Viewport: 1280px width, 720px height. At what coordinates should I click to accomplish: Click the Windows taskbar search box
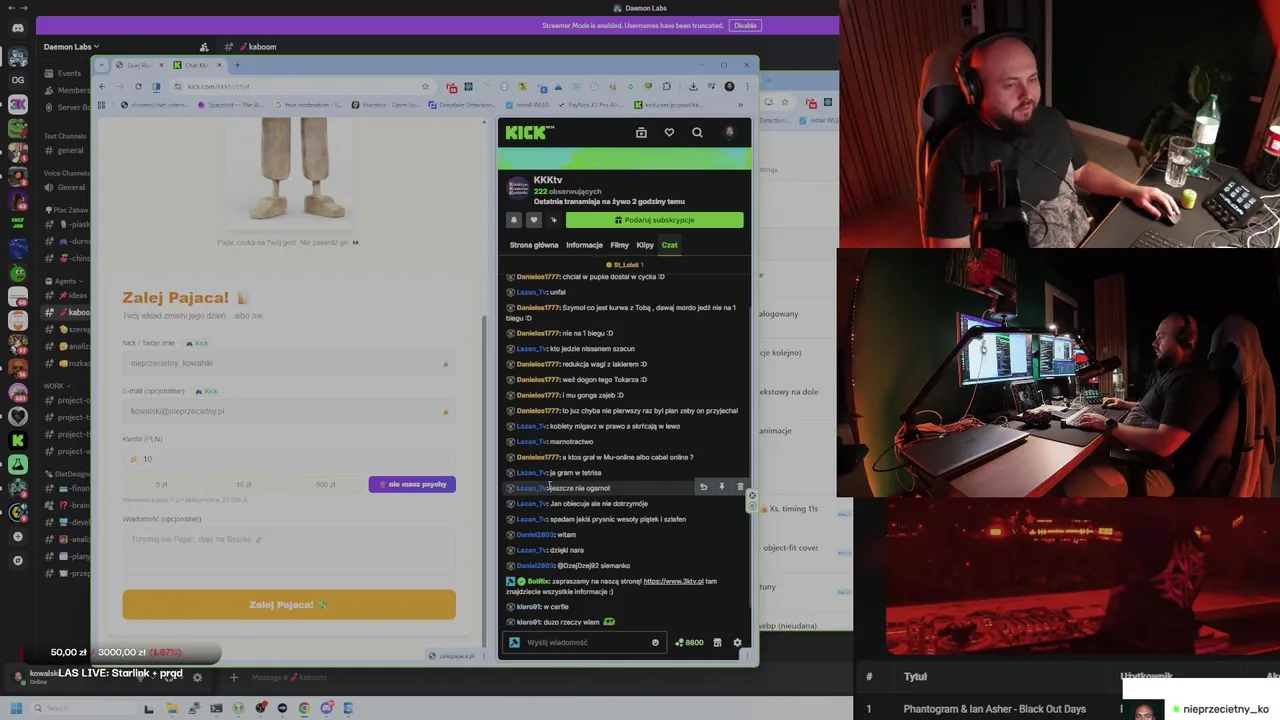(x=84, y=709)
